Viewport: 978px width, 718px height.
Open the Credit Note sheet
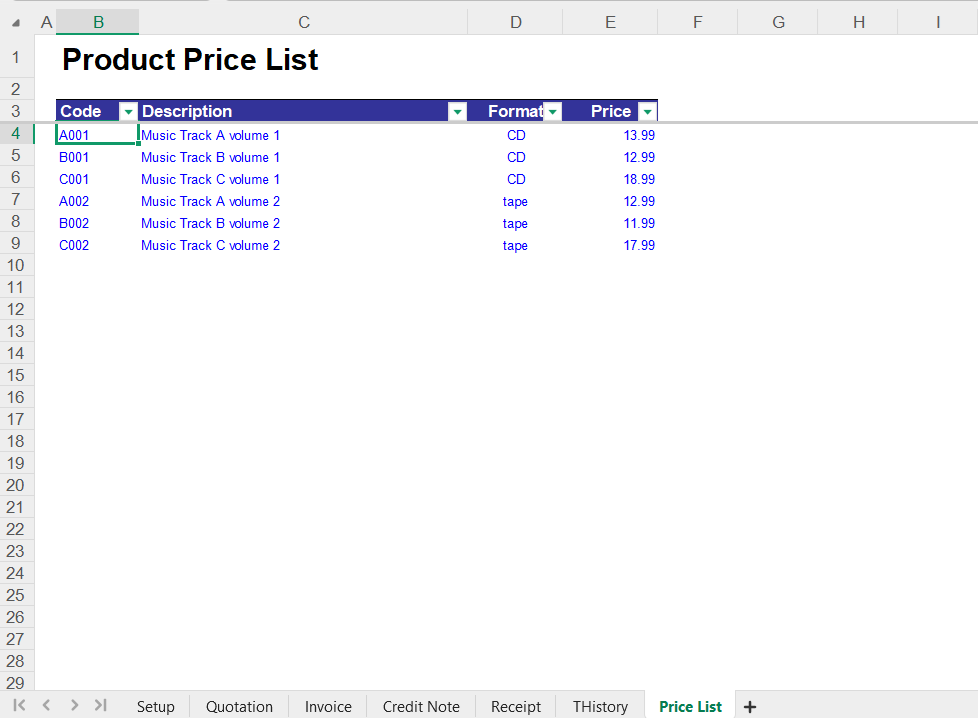(420, 706)
